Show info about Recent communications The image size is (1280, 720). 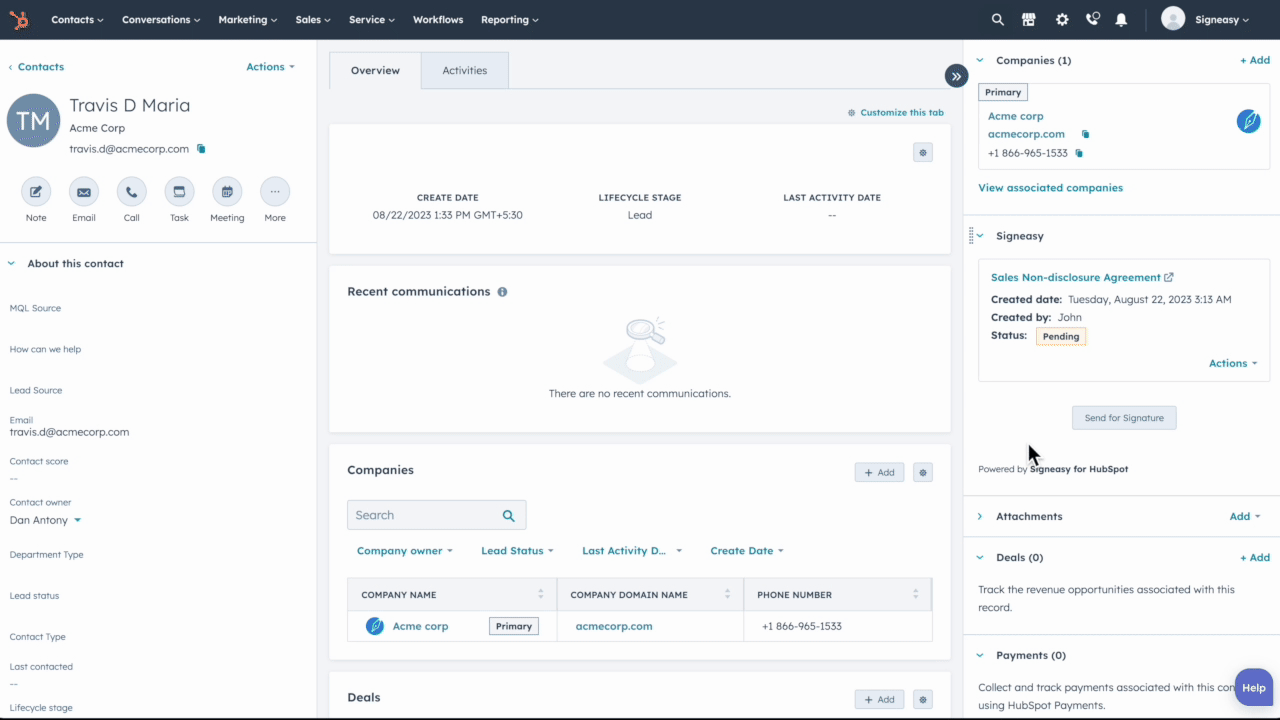point(502,292)
